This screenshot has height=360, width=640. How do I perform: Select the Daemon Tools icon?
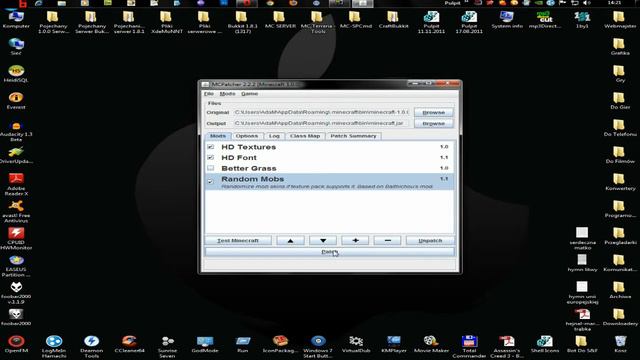coord(91,346)
